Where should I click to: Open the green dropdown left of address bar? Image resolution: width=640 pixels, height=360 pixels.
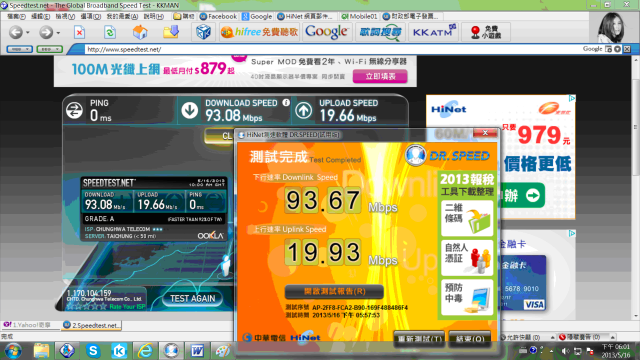49,49
